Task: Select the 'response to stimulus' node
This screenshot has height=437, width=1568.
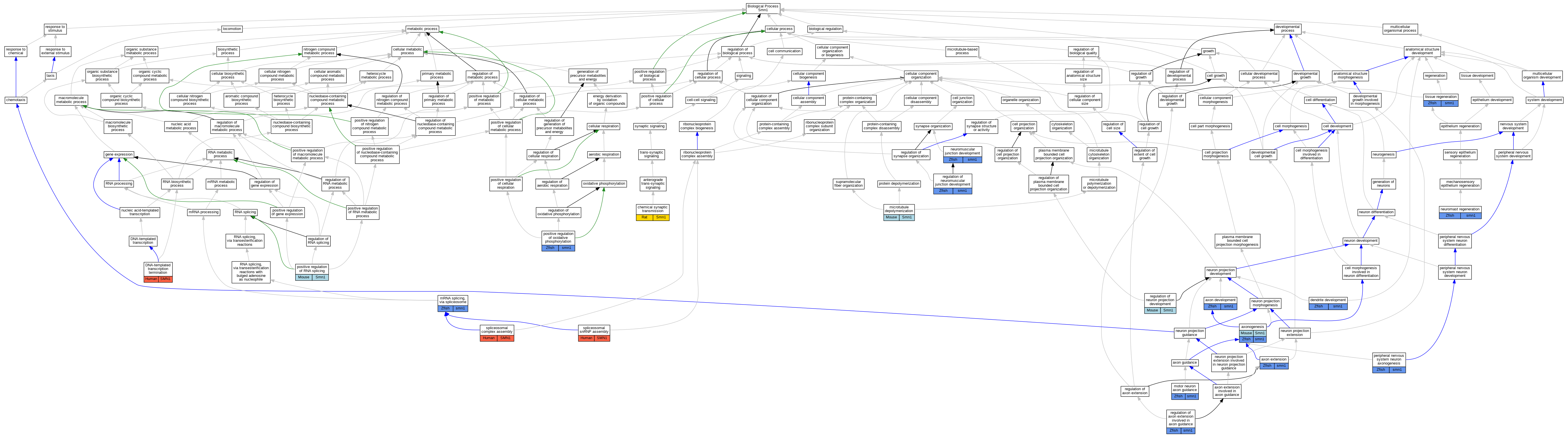Action: click(55, 29)
